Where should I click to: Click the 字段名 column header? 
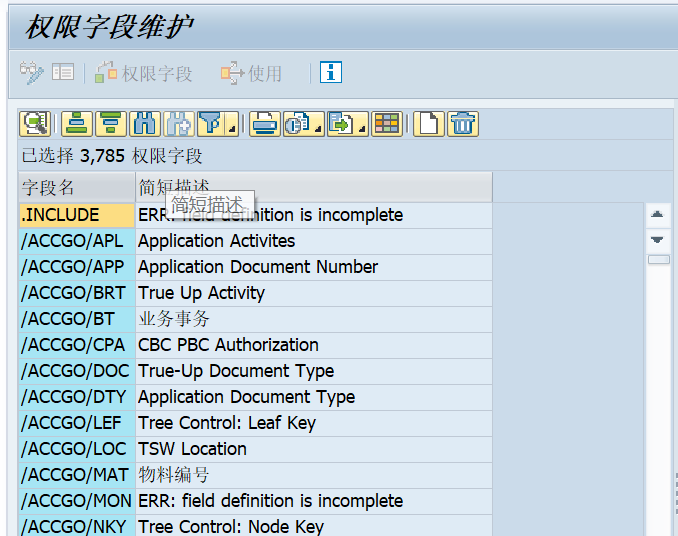[x=77, y=187]
